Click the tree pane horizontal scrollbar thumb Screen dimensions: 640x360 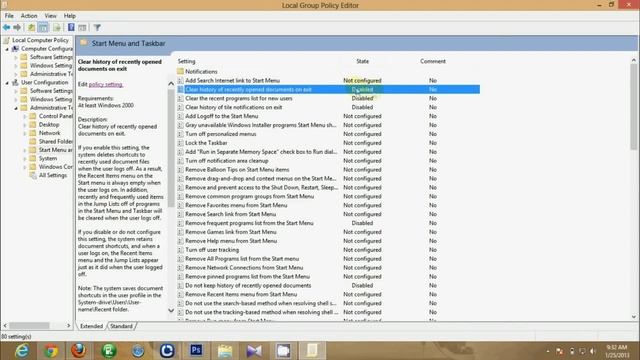(x=29, y=326)
